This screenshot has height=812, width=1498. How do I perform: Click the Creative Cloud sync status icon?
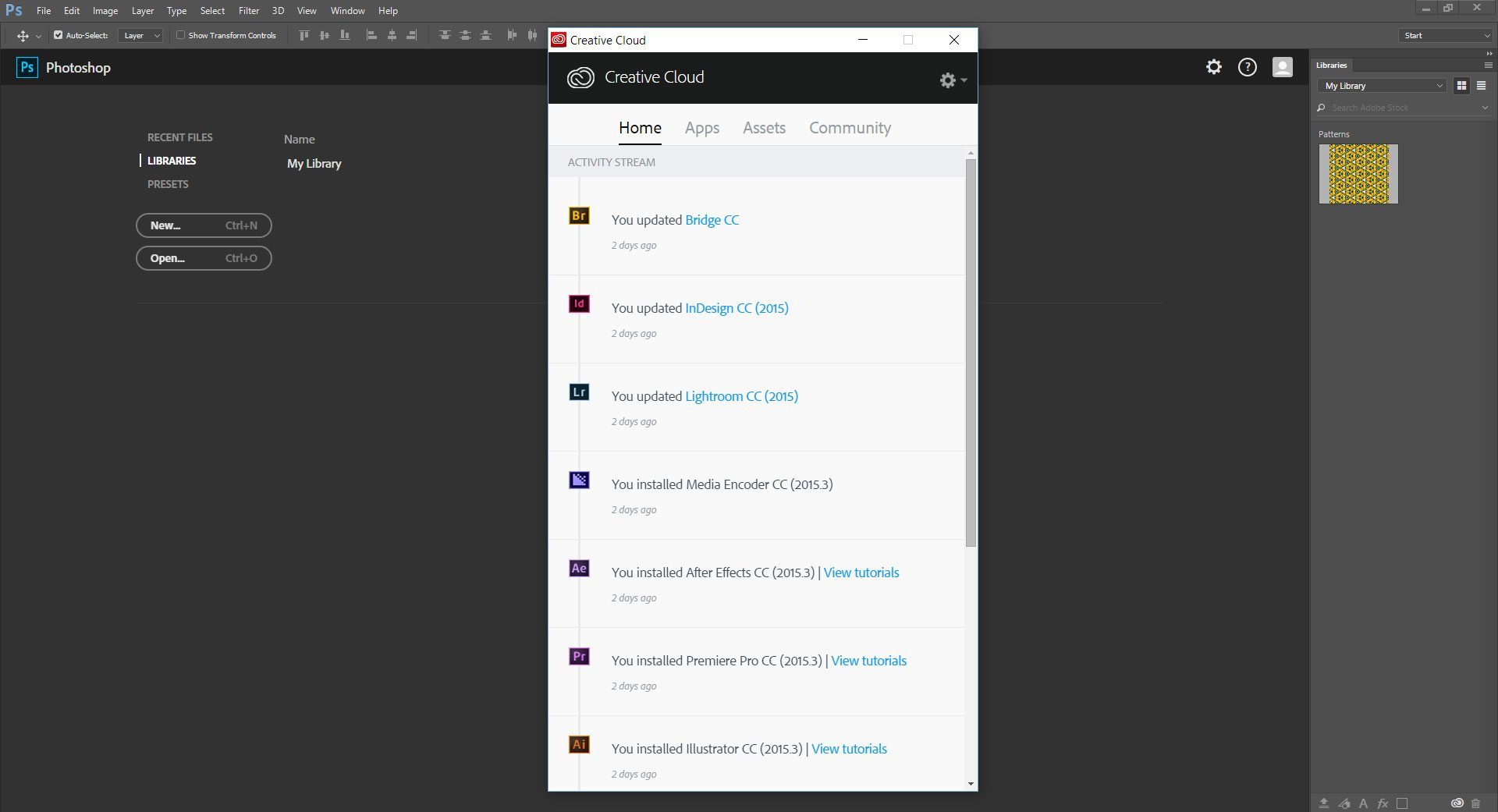tap(1457, 803)
